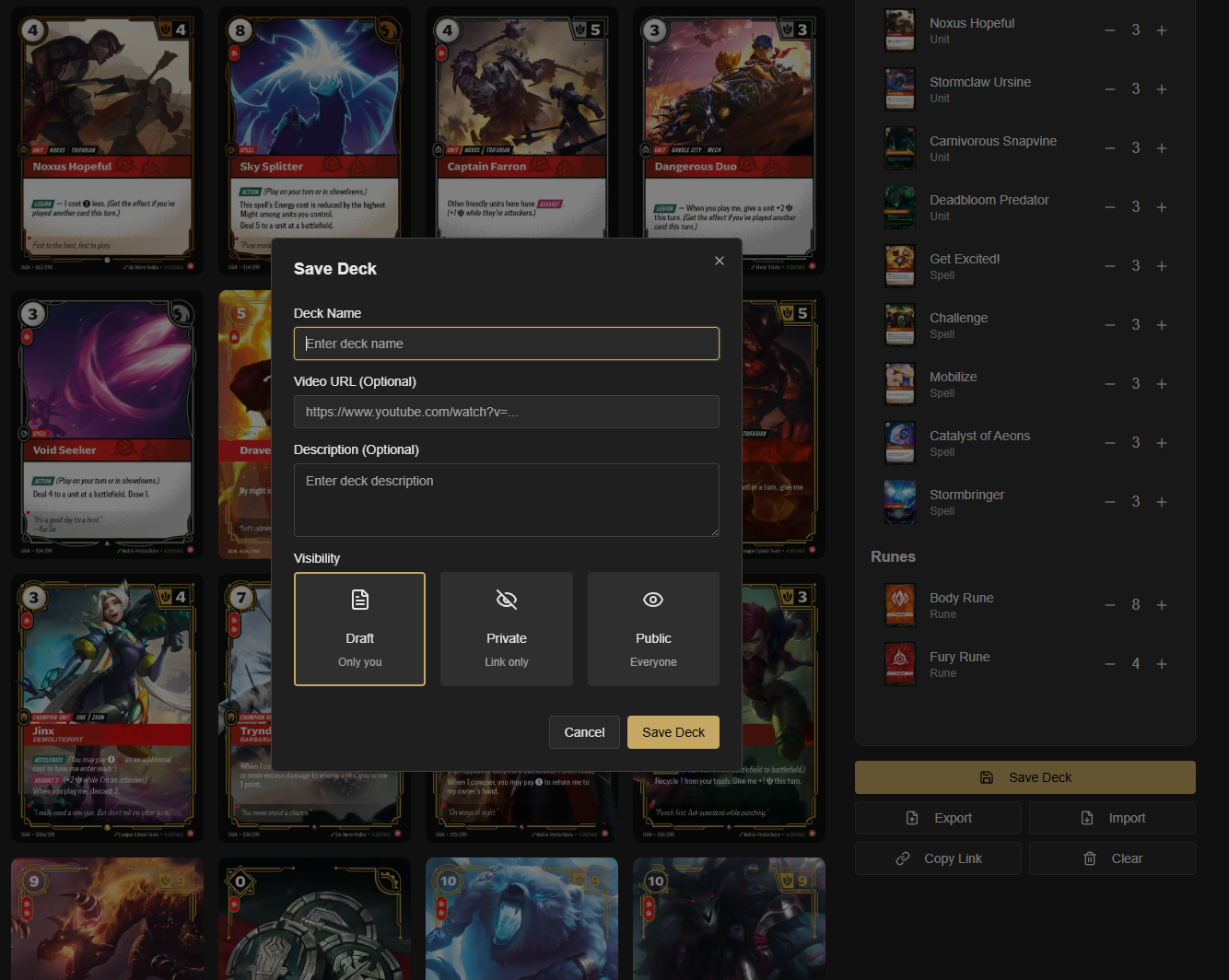Confirm with dialog Save Deck button

click(673, 732)
